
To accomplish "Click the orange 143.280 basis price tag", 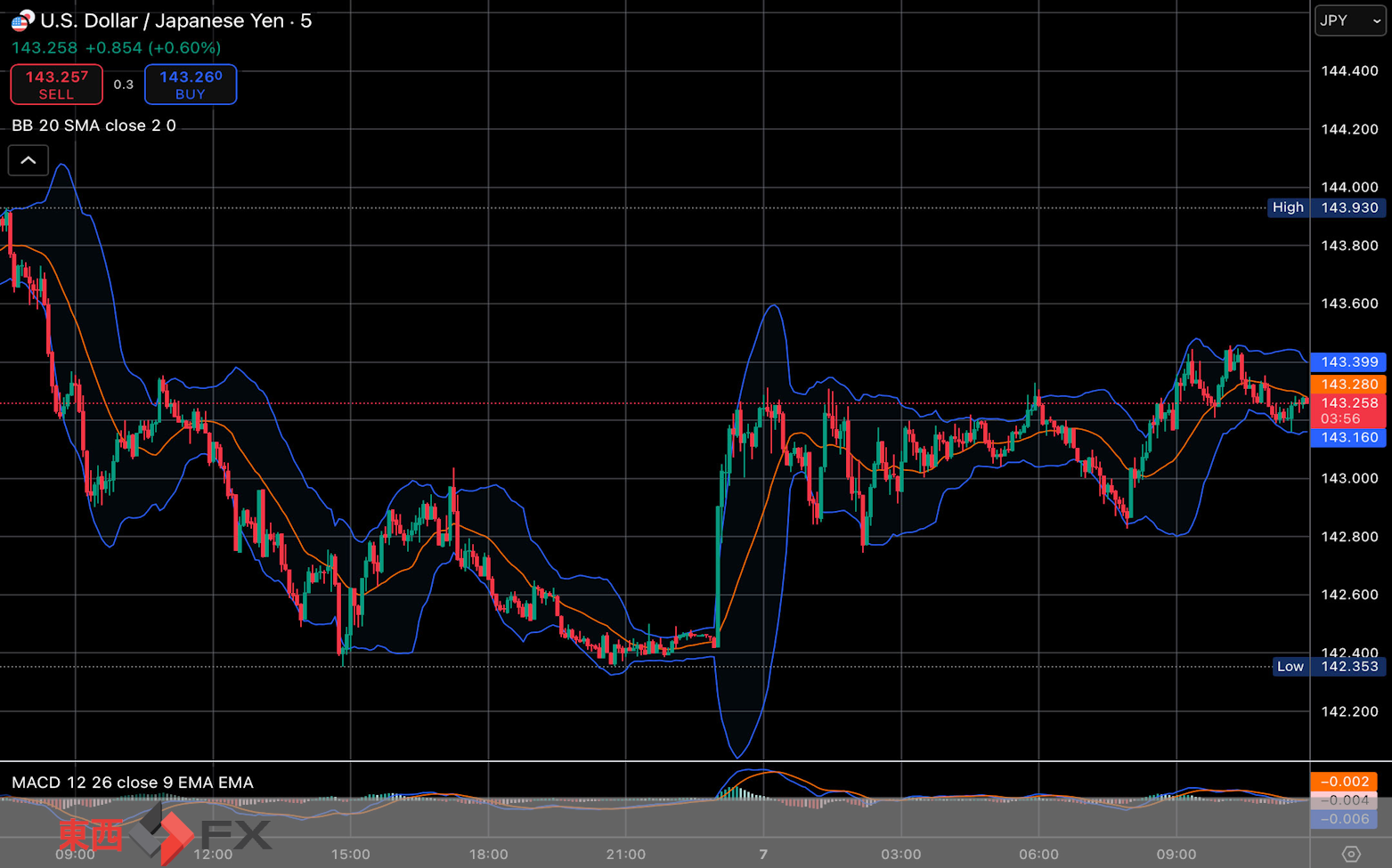I will click(x=1348, y=384).
